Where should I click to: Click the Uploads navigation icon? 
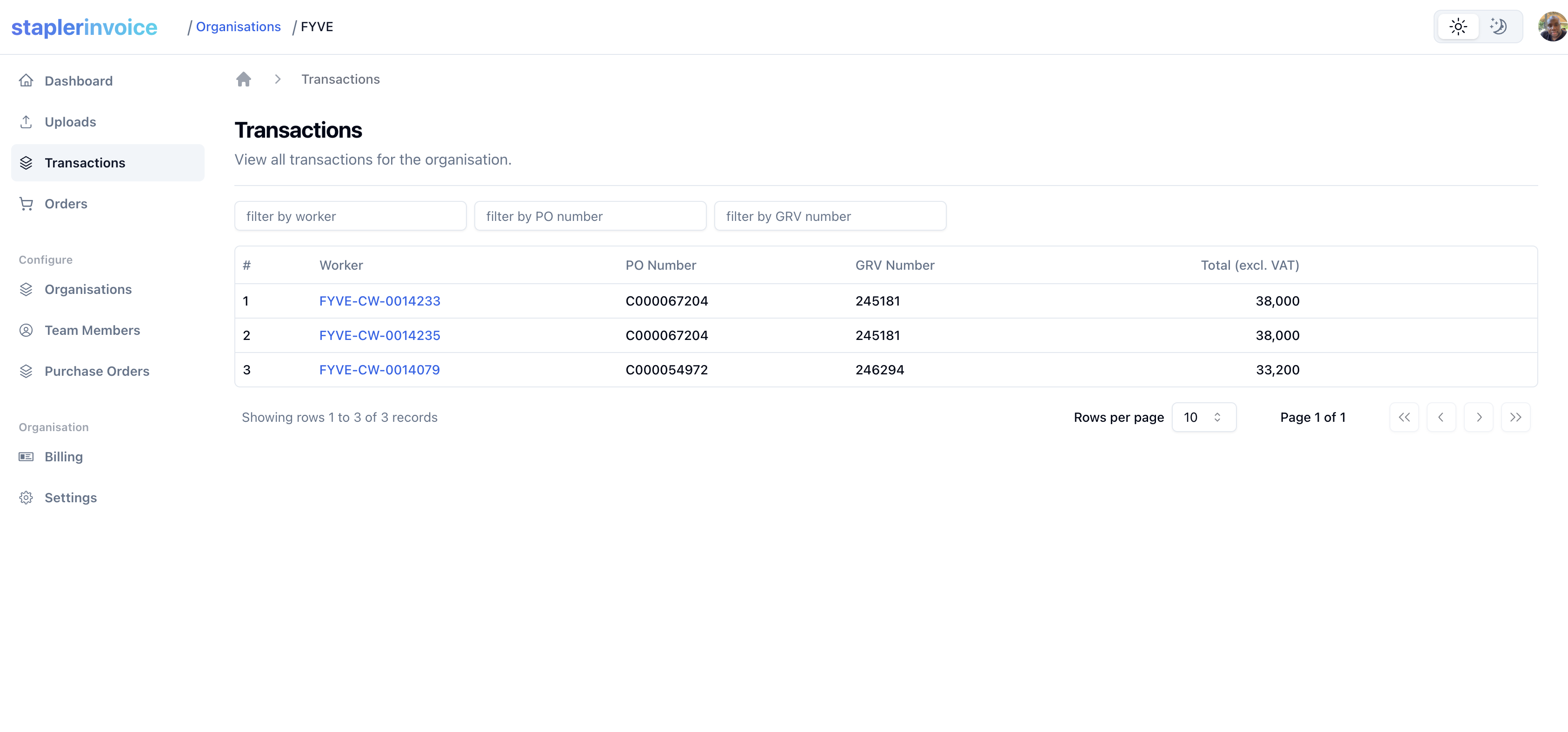coord(27,121)
